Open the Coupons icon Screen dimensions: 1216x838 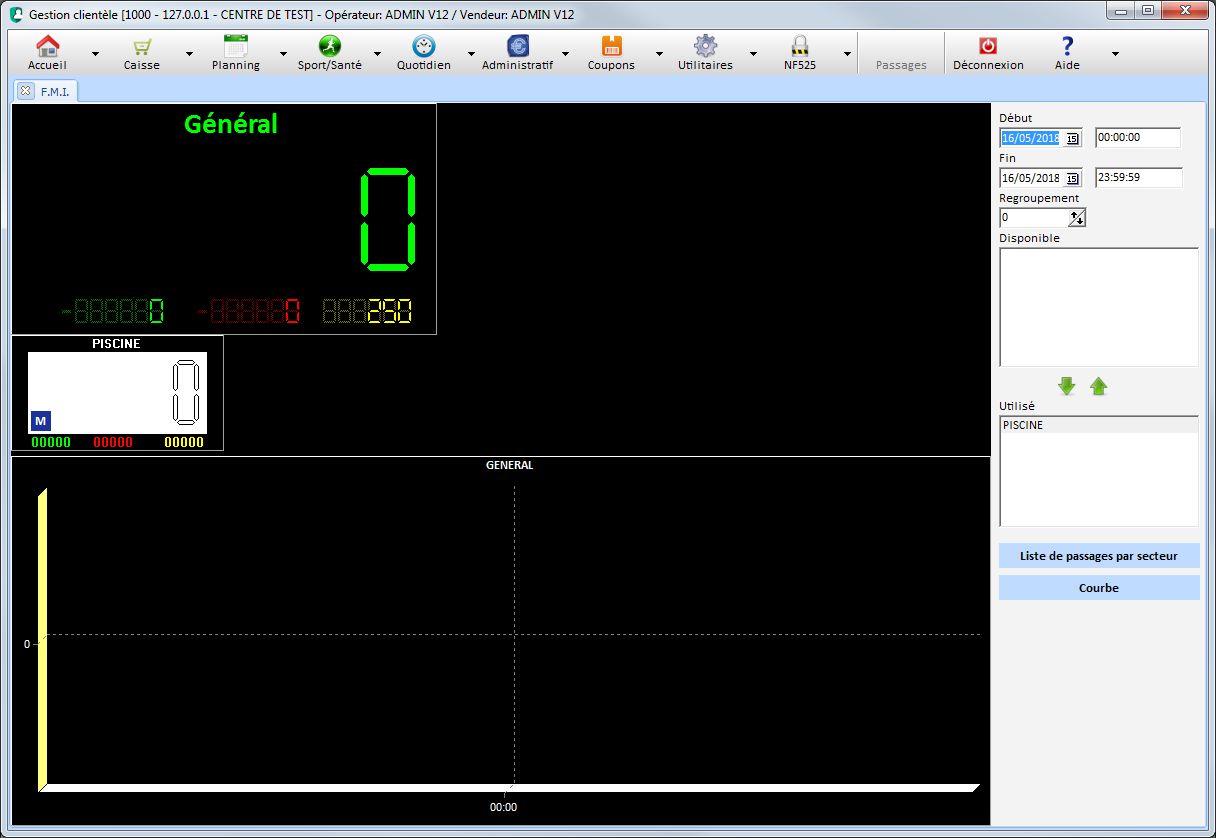pos(611,47)
